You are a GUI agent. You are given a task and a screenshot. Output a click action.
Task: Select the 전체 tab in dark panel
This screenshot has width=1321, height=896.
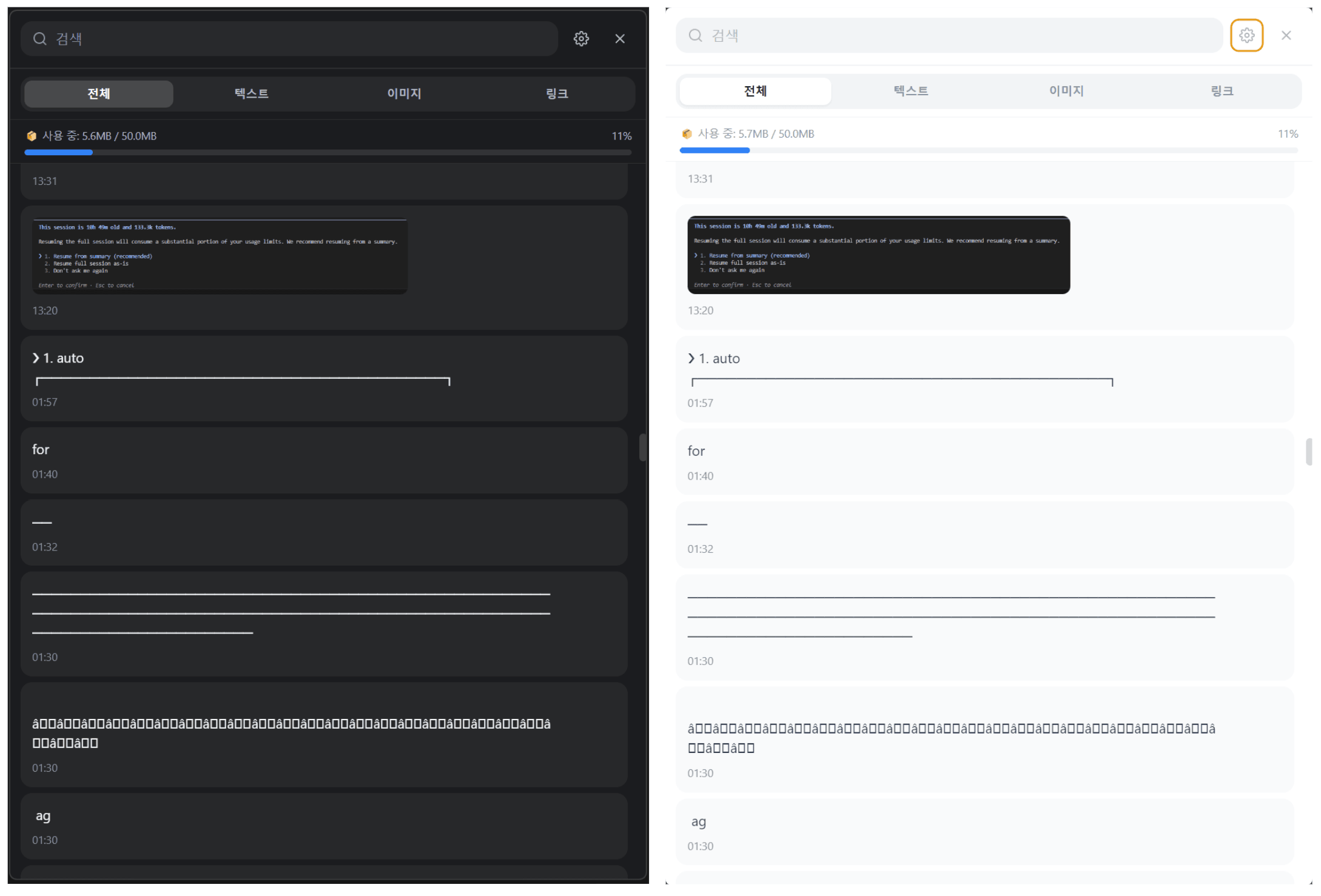coord(99,94)
